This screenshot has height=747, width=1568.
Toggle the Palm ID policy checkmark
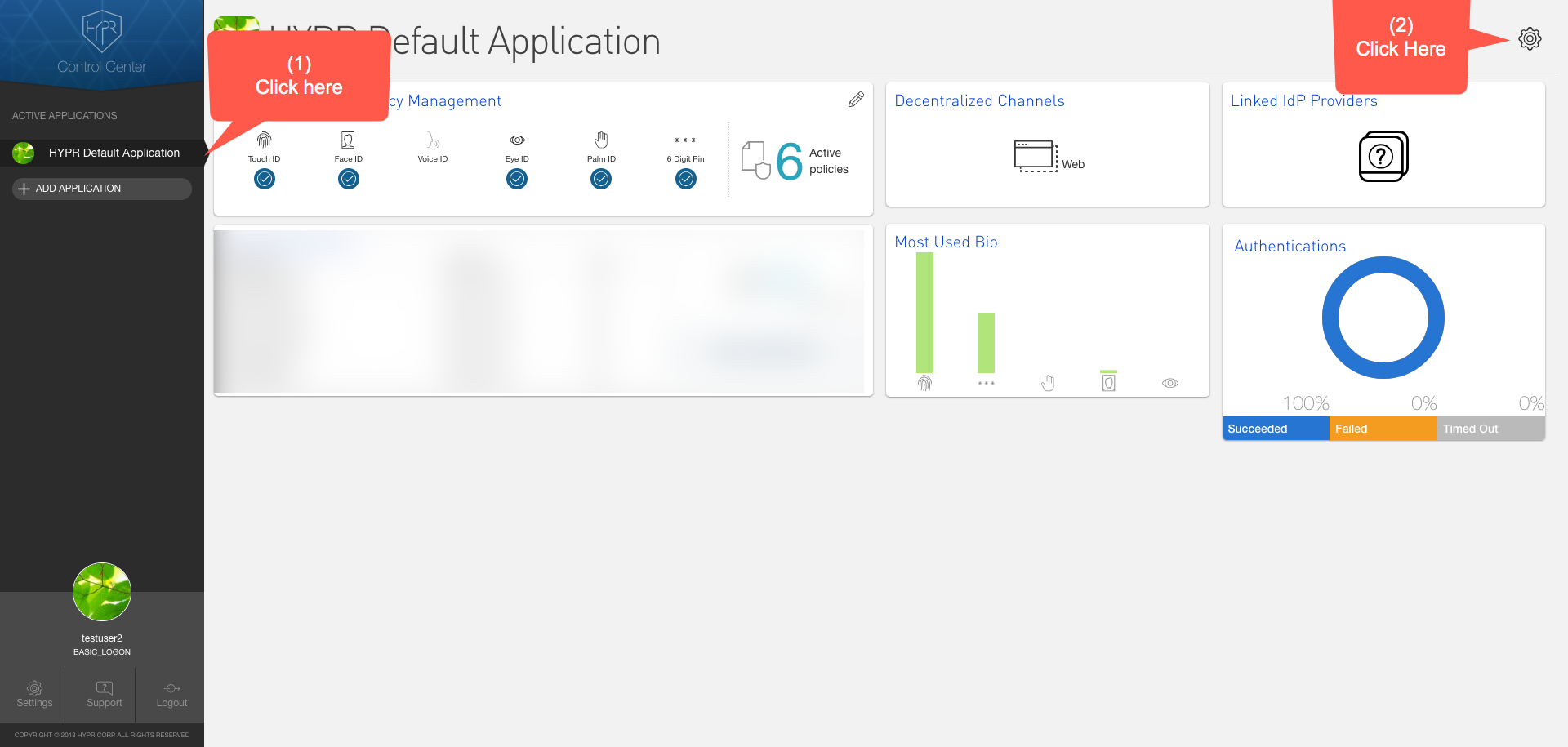tap(601, 178)
